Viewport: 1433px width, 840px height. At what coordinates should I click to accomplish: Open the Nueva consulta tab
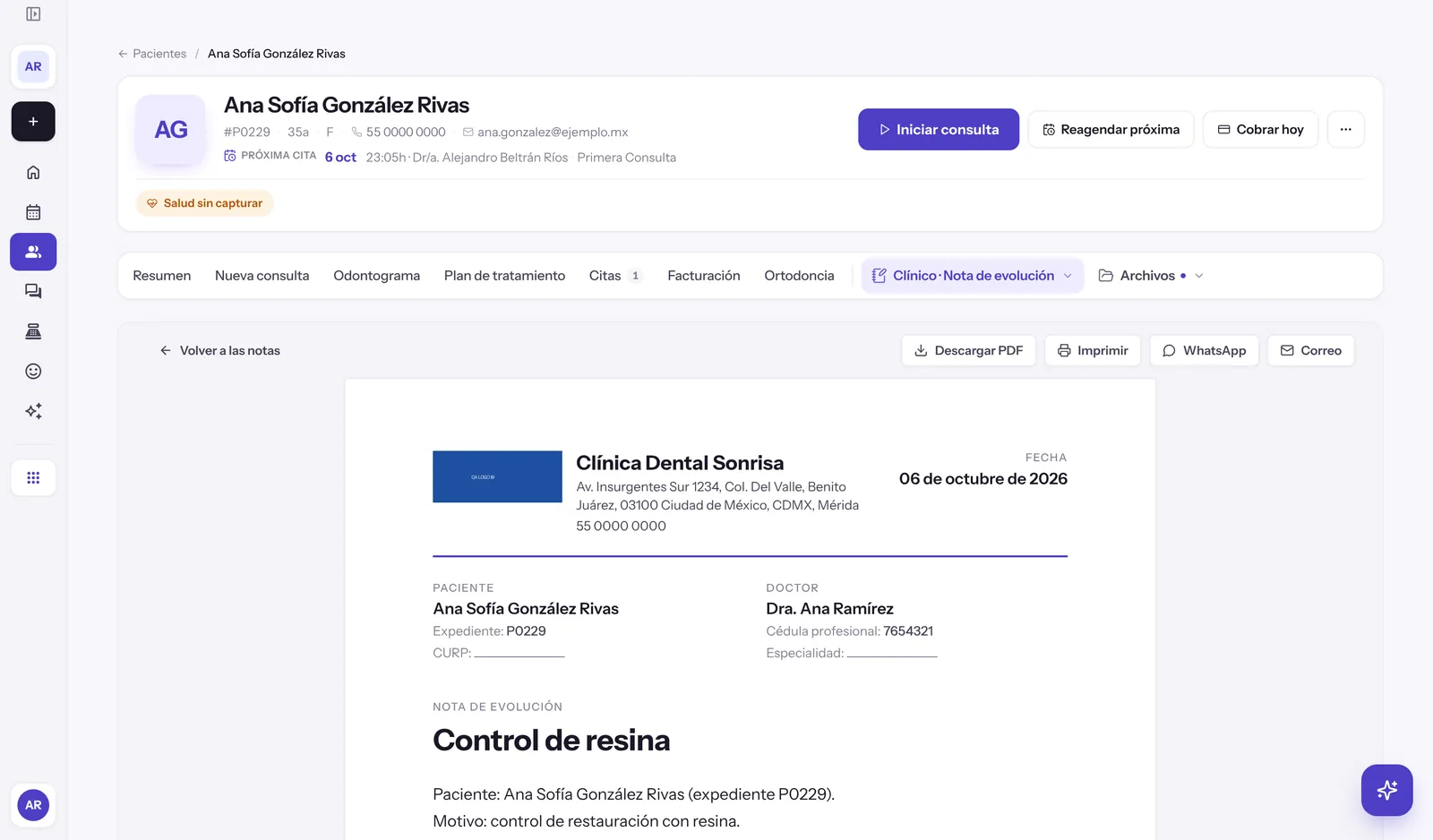[262, 276]
